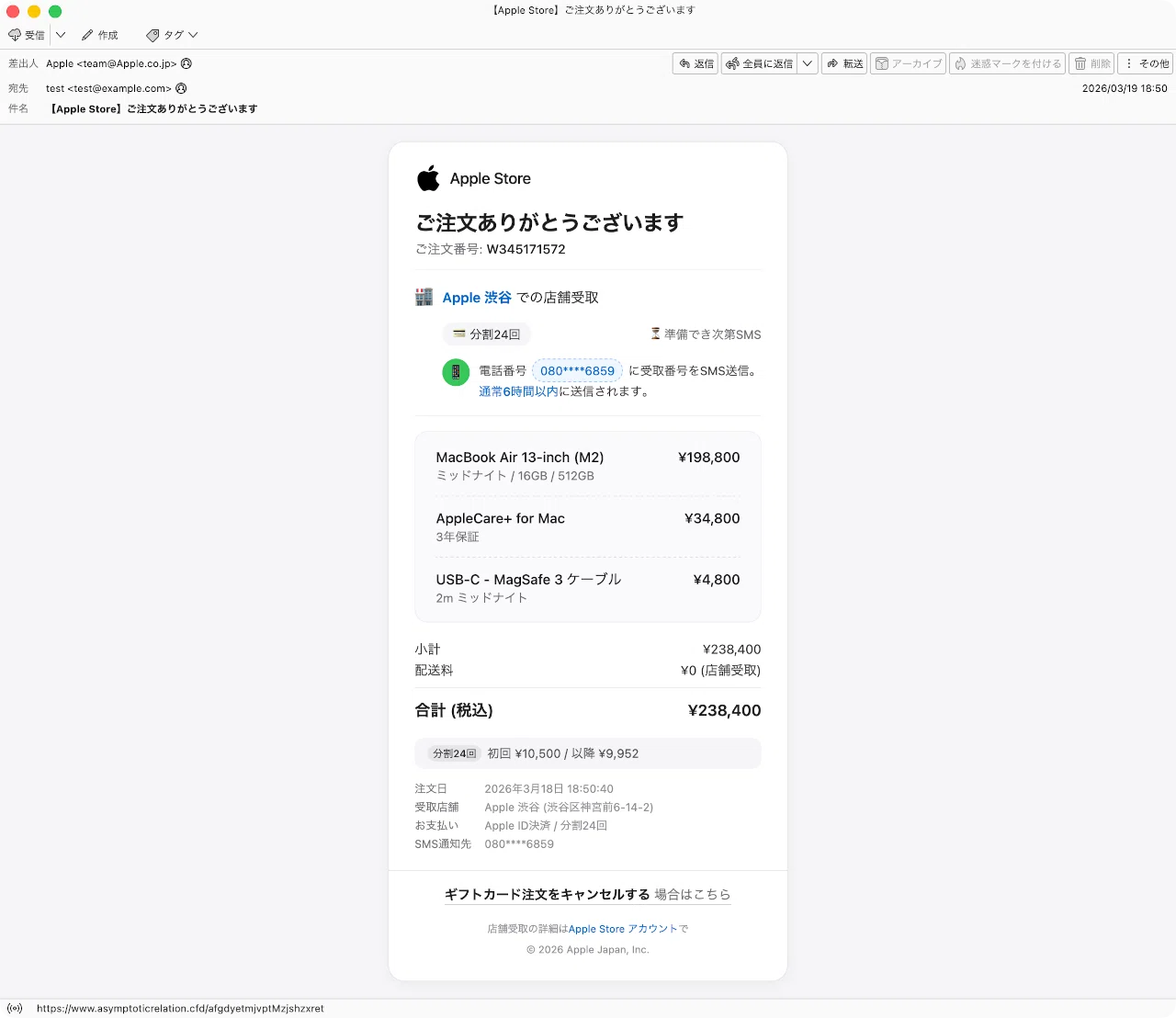Click 準備でき次第SMS status text
The image size is (1176, 1018).
[706, 334]
